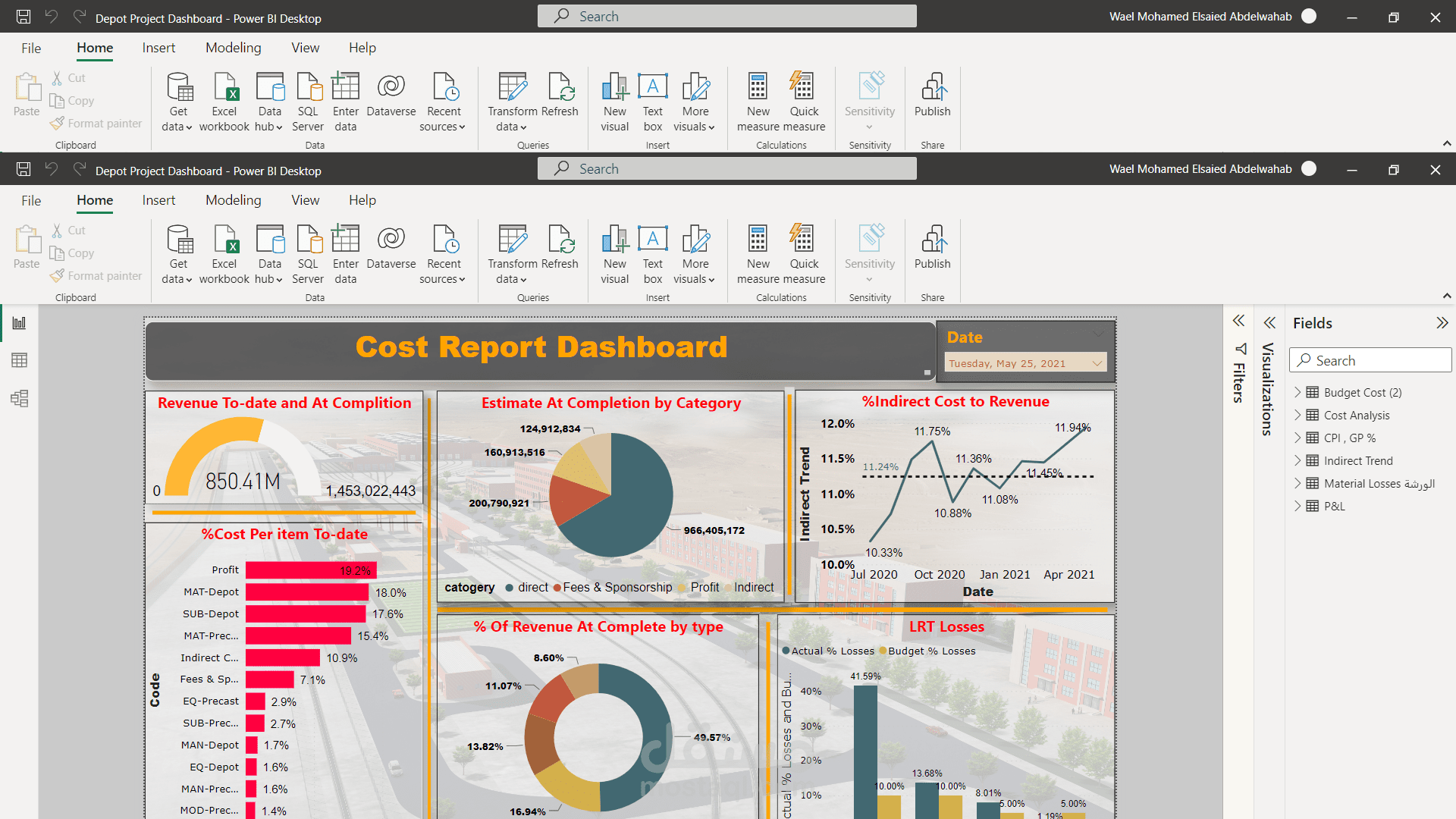Open File tab in lower window

(x=31, y=200)
